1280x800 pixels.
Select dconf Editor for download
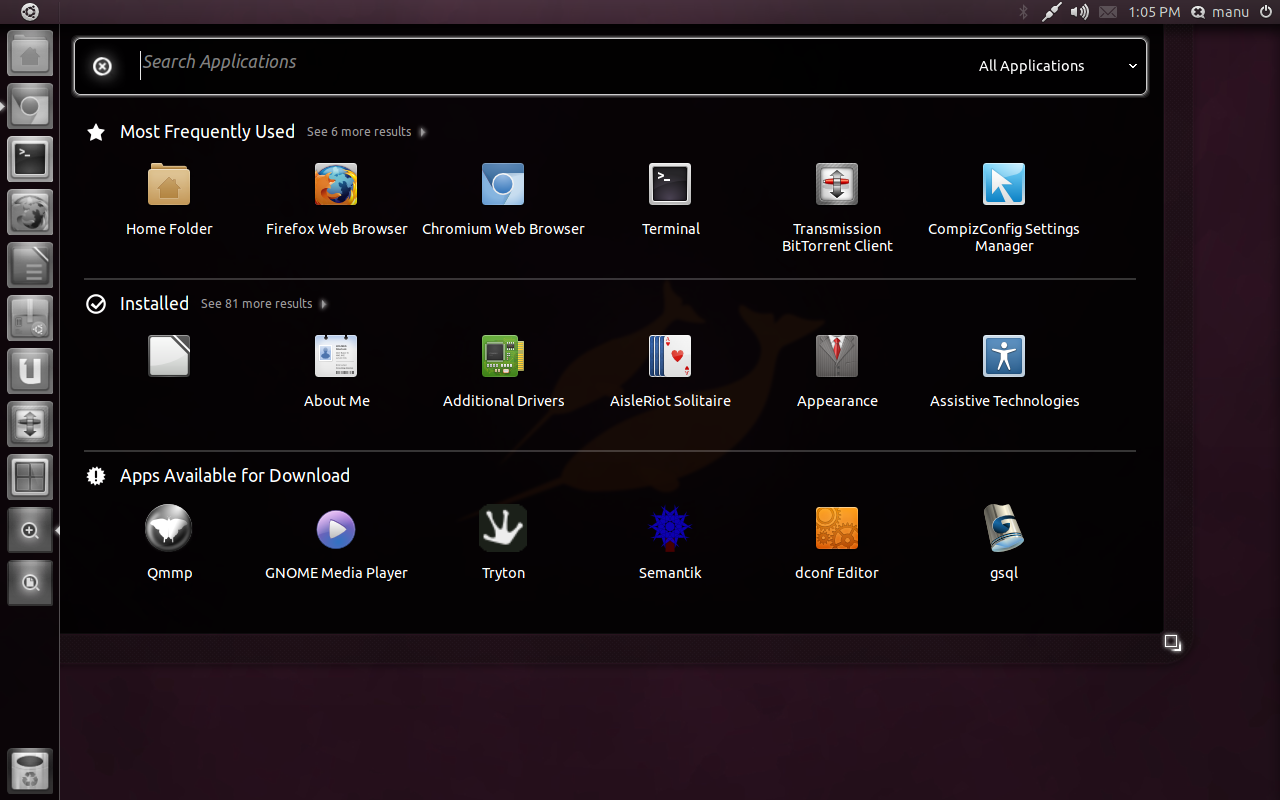pyautogui.click(x=837, y=529)
